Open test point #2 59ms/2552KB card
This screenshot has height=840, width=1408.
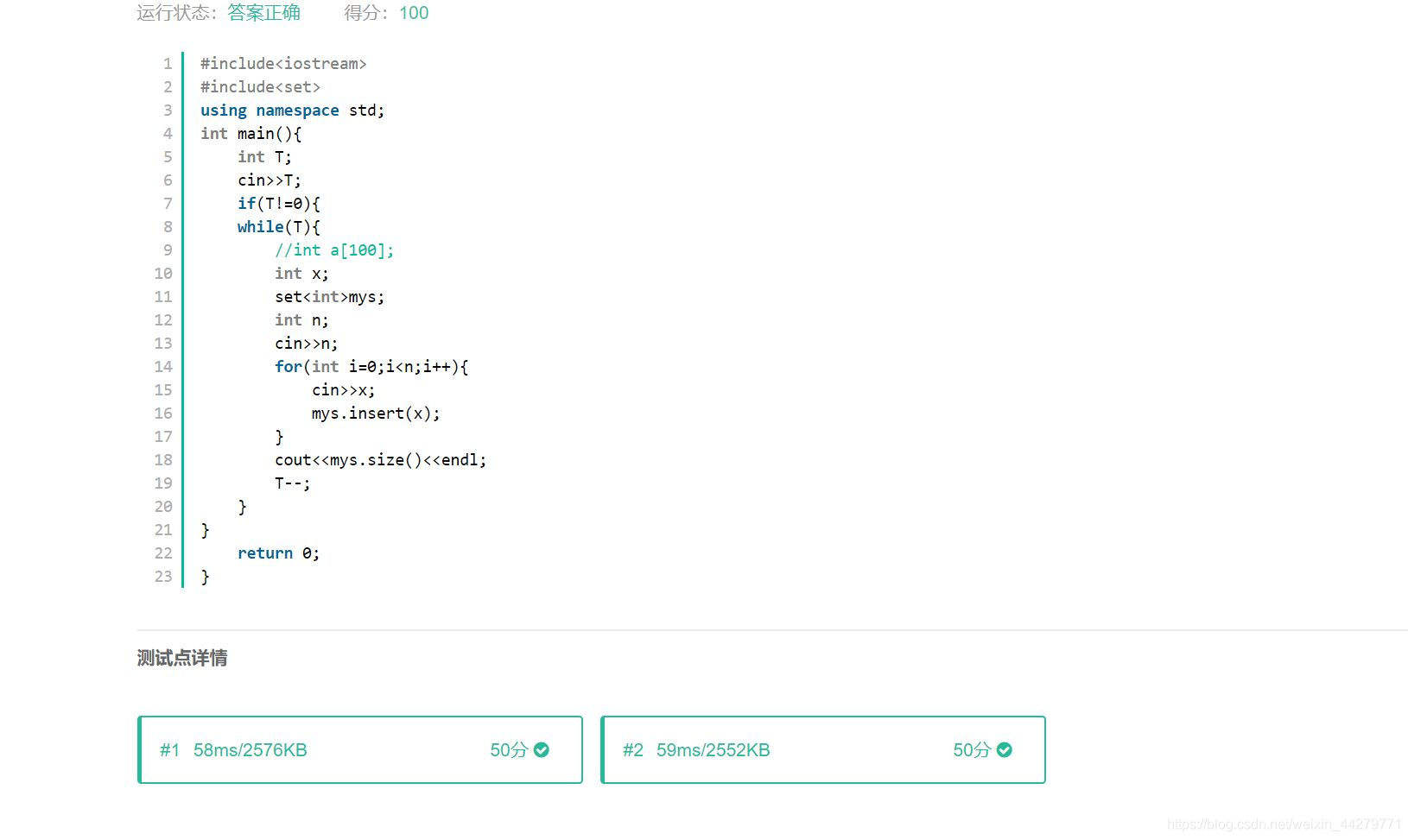pyautogui.click(x=823, y=750)
